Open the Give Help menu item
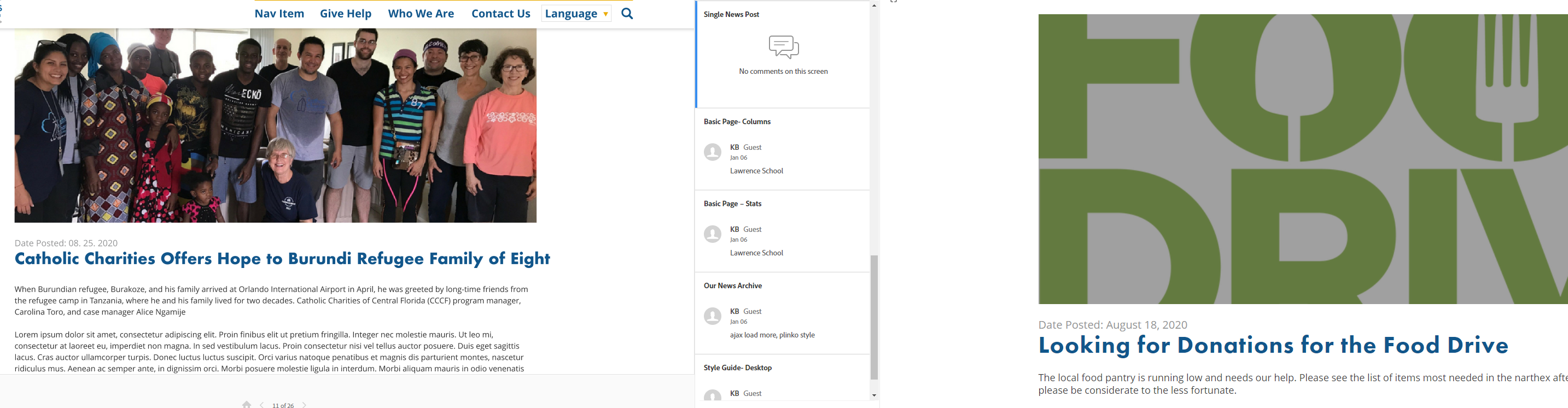Image resolution: width=1568 pixels, height=408 pixels. (346, 13)
